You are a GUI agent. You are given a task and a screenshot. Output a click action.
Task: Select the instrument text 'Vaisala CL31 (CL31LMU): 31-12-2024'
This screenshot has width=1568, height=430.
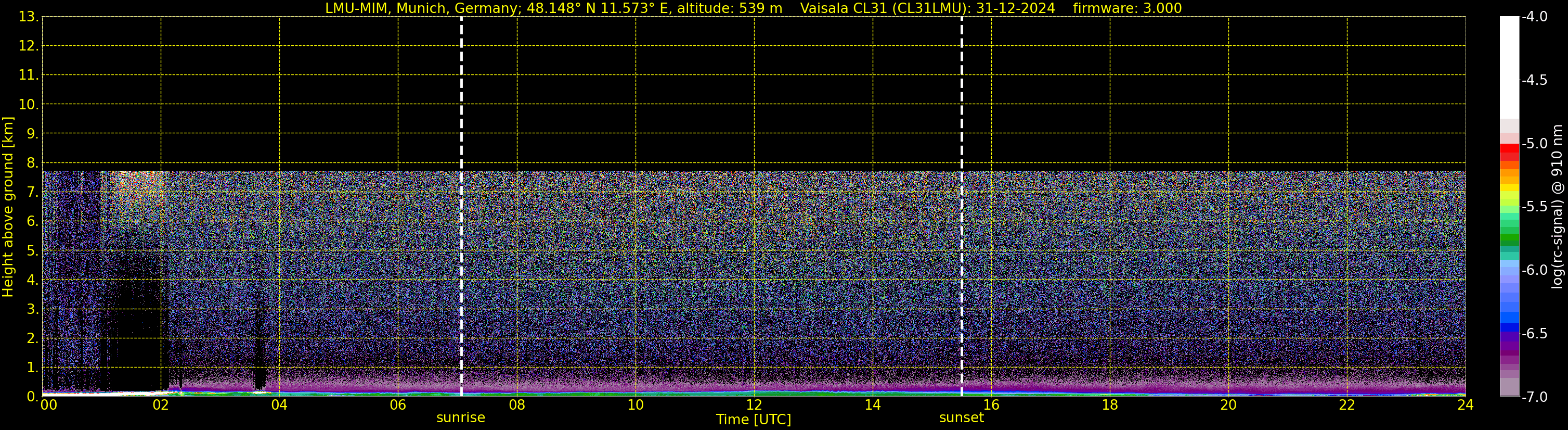(x=927, y=8)
